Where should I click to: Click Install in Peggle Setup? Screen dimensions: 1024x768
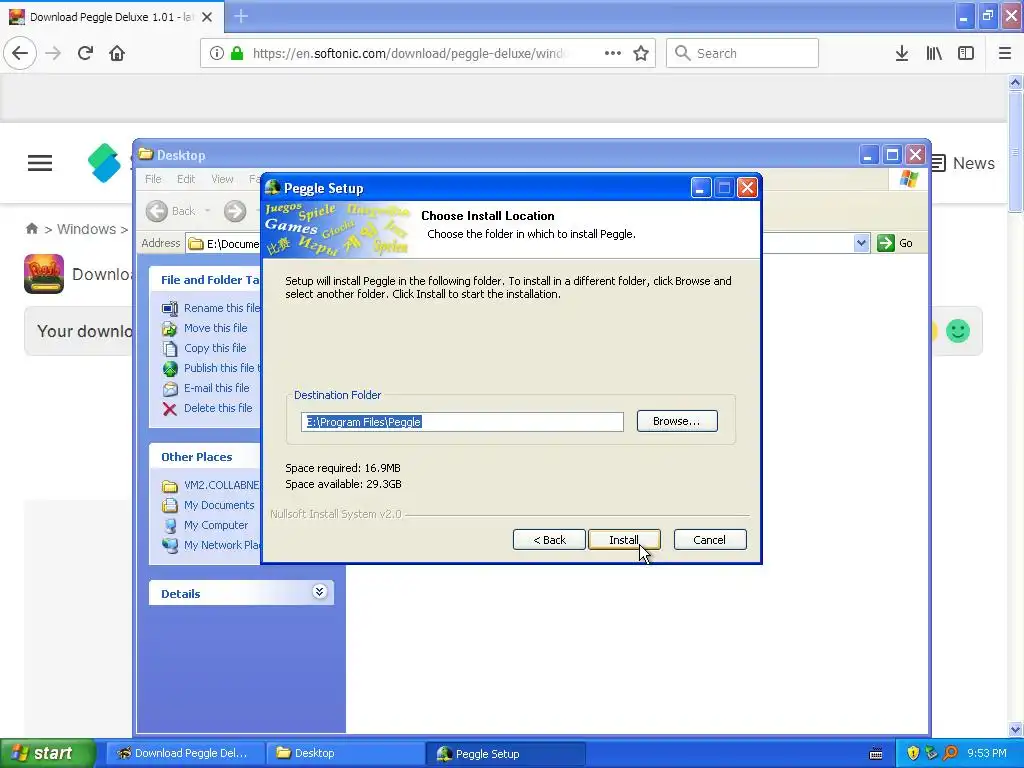point(624,540)
